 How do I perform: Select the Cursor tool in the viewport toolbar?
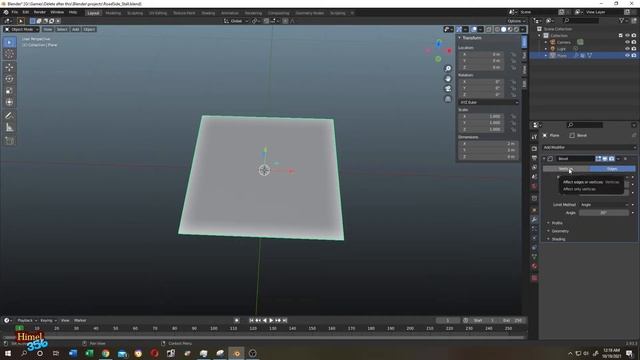(9, 54)
